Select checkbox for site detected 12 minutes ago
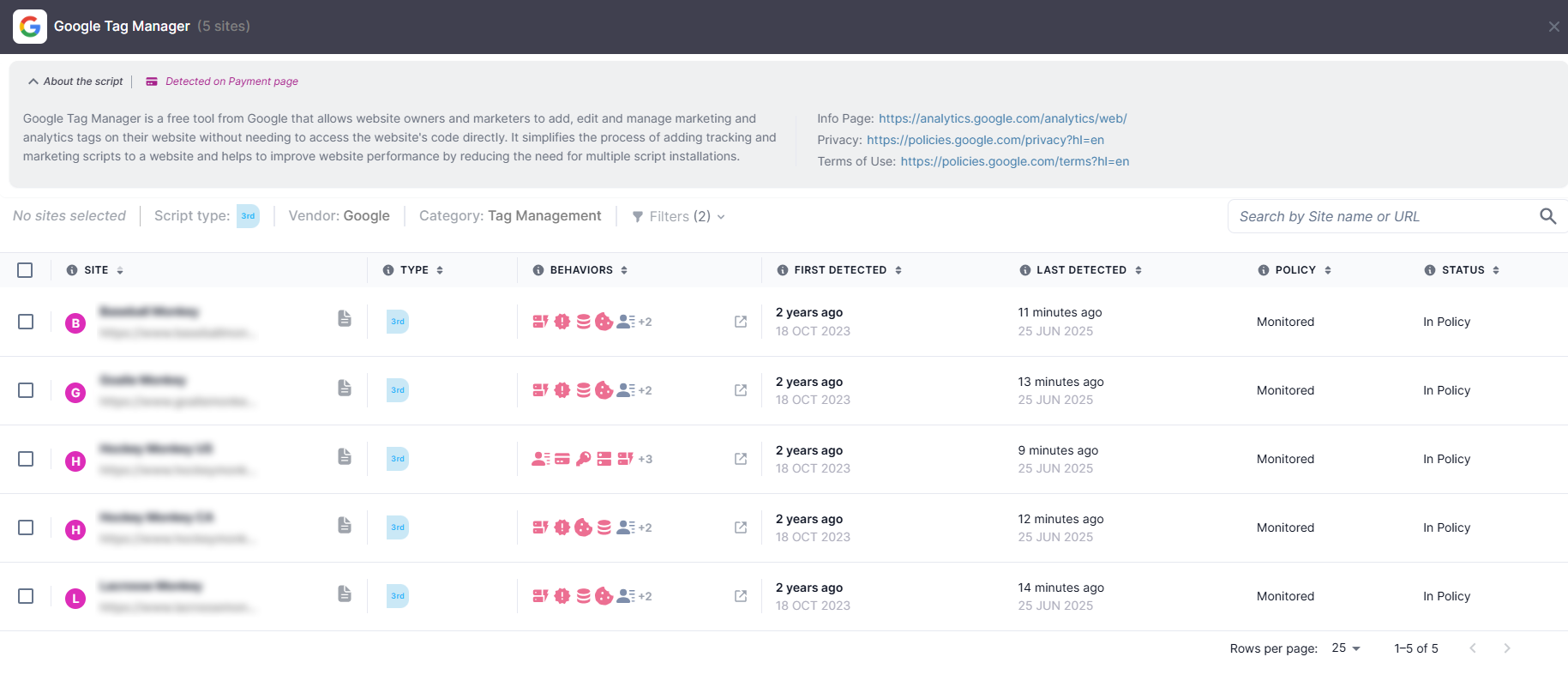Image resolution: width=1568 pixels, height=681 pixels. pos(26,527)
